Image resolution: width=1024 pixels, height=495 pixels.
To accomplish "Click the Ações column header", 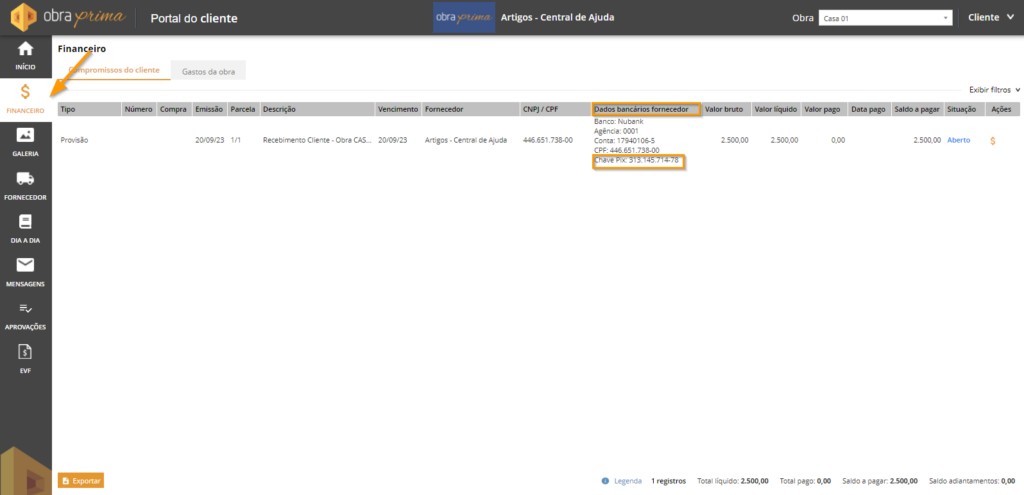I will [1002, 110].
